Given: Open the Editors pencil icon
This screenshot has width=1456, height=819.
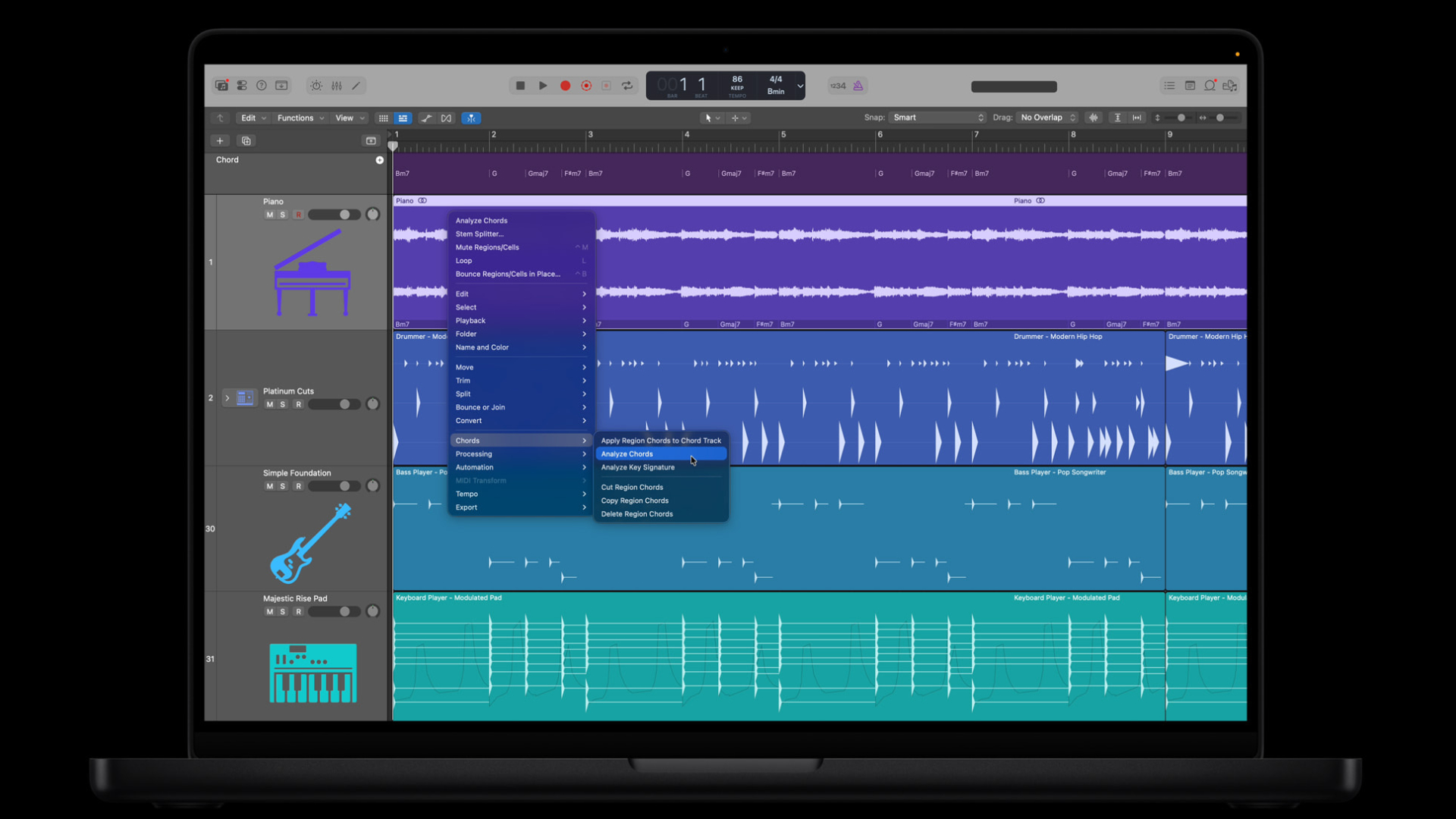Looking at the screenshot, I should click(356, 86).
